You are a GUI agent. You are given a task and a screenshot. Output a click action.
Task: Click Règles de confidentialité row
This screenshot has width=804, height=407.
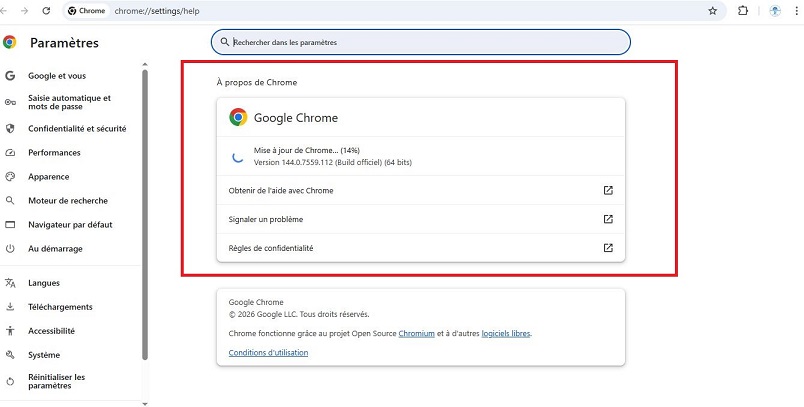pyautogui.click(x=421, y=248)
